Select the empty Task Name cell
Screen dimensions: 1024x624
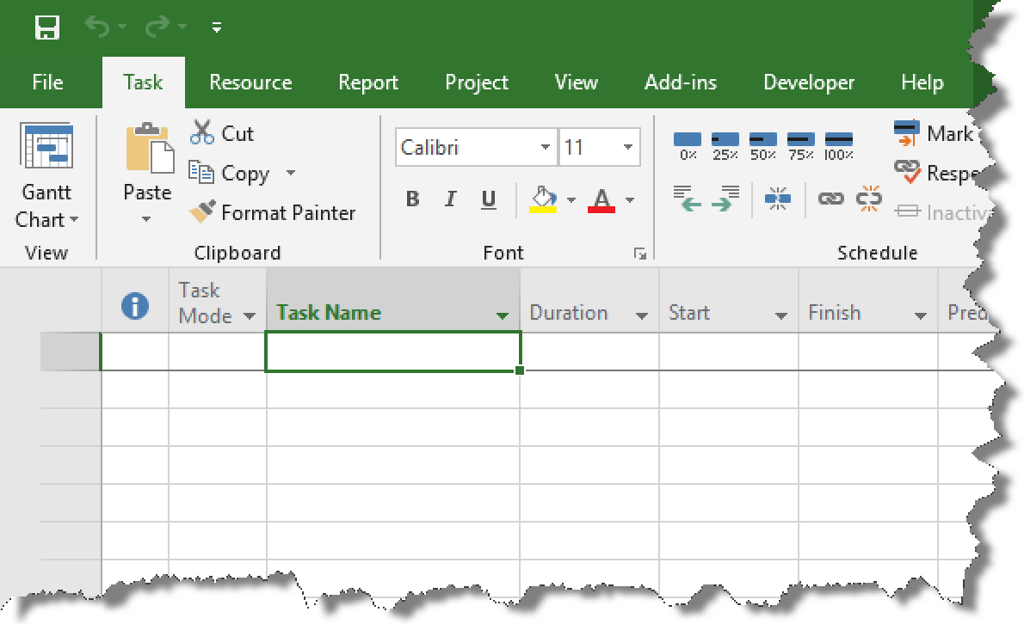(392, 351)
